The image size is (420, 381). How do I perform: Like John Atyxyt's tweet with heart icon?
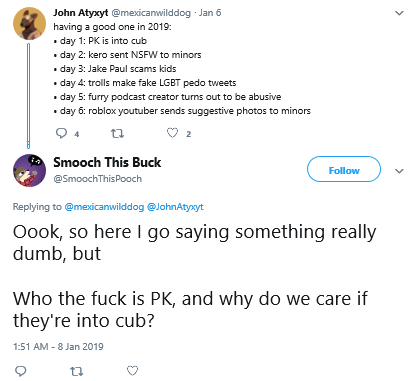(x=172, y=133)
